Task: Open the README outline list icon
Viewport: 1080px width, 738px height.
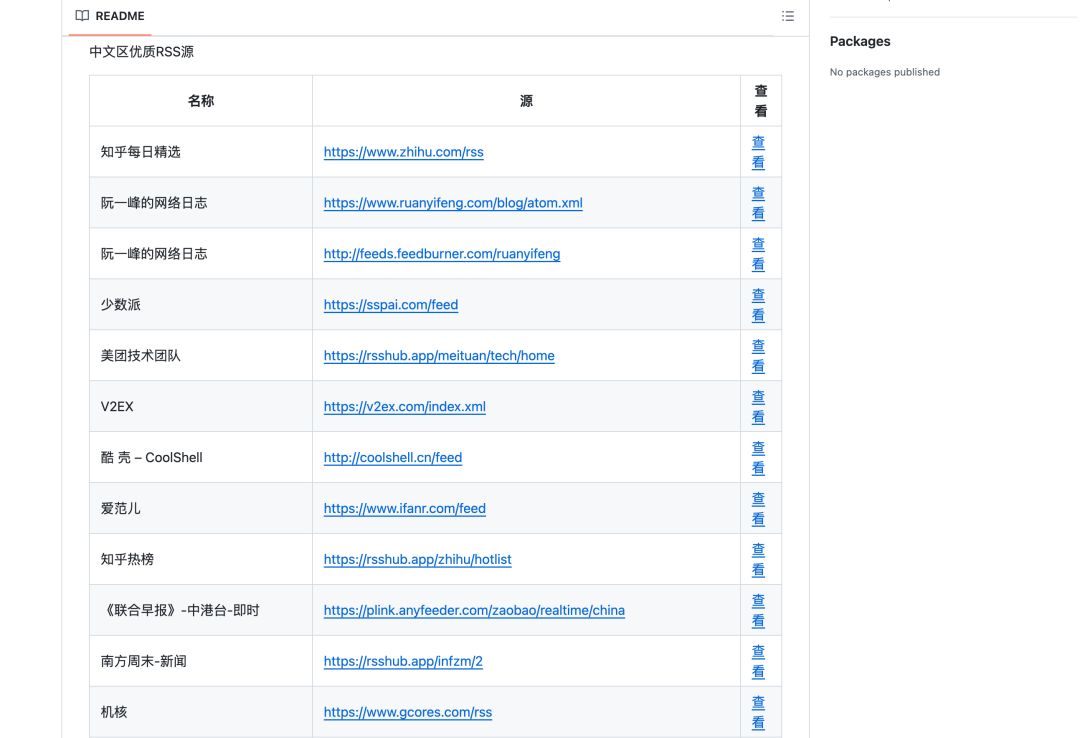Action: (788, 16)
